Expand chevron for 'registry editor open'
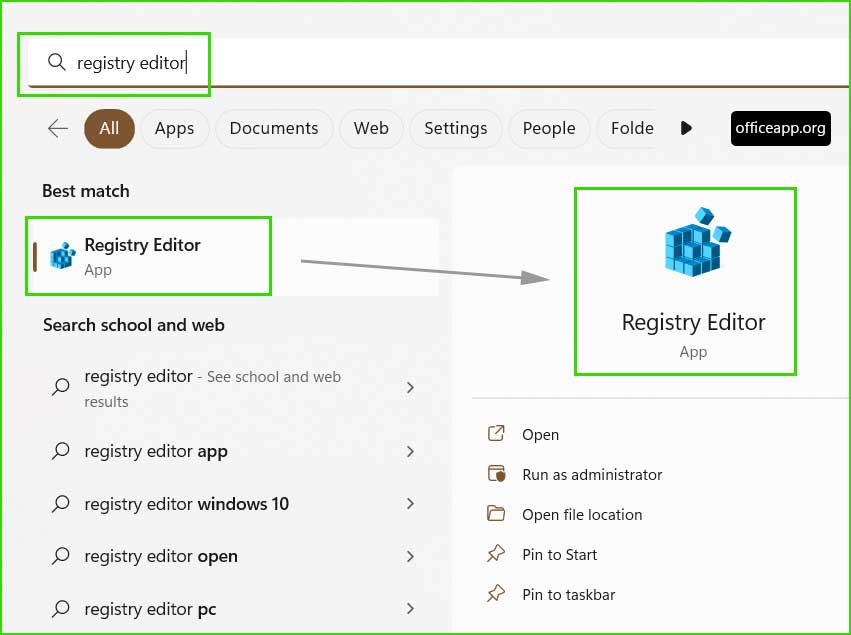 click(410, 556)
